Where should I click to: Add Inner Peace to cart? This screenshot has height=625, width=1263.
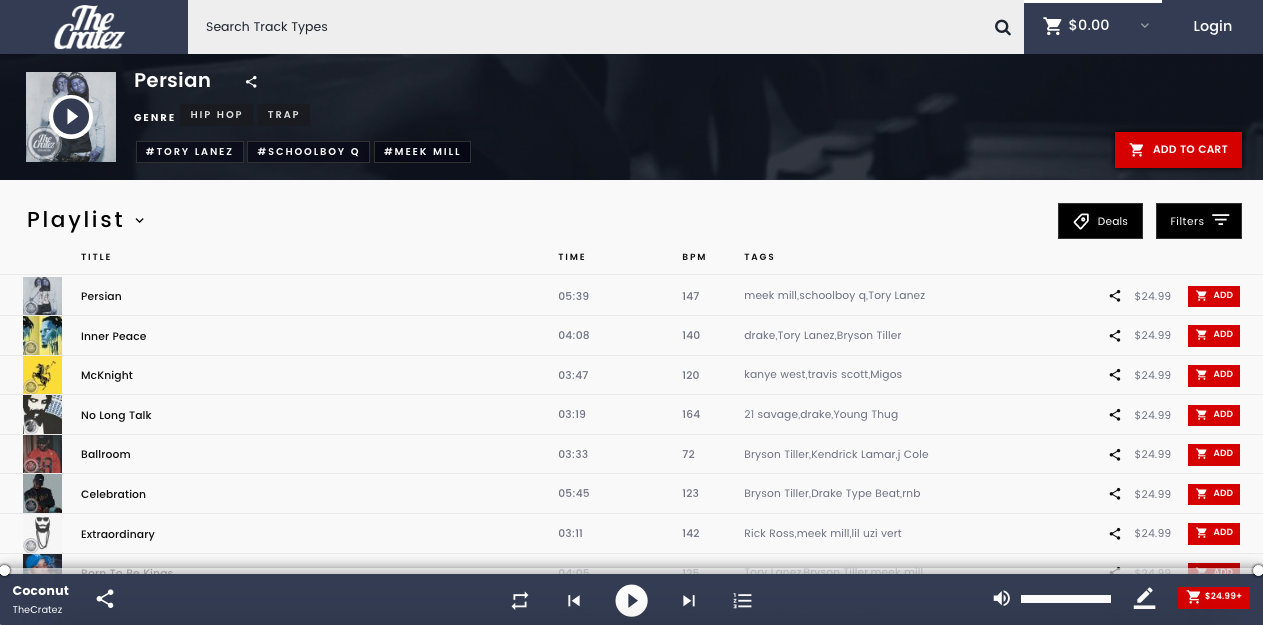(1214, 335)
